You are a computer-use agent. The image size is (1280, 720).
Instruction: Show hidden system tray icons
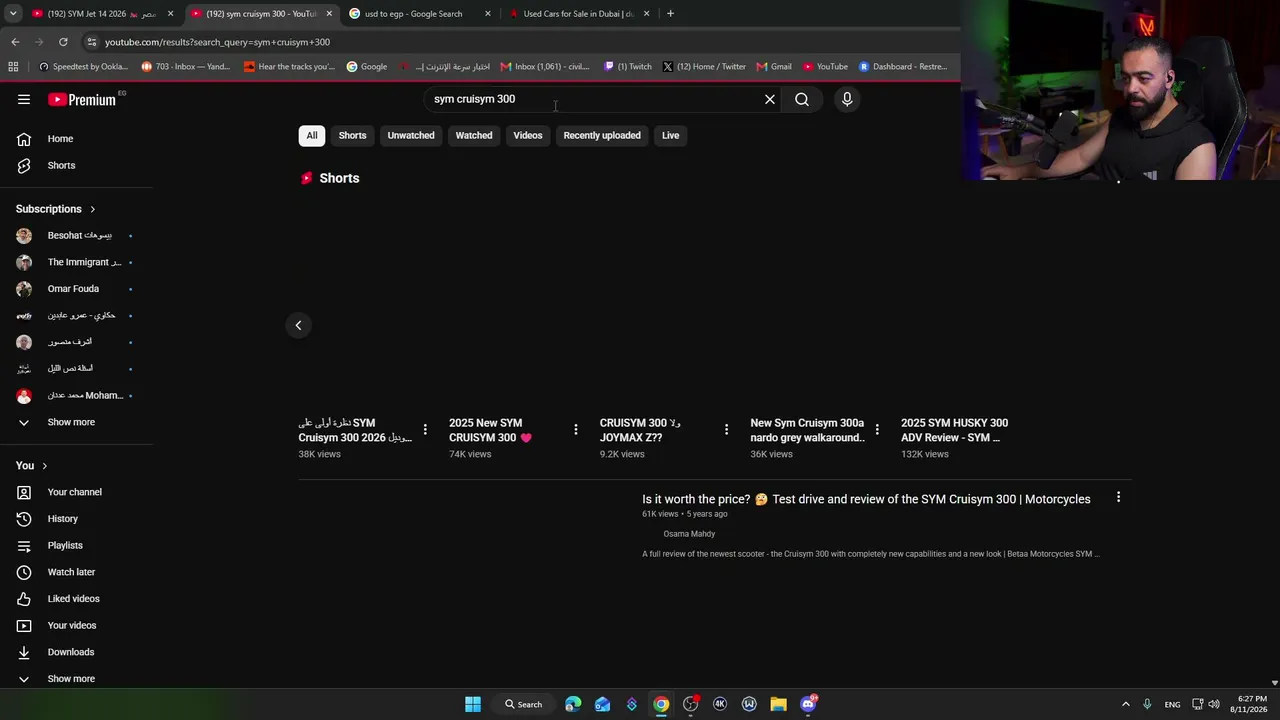click(1125, 704)
